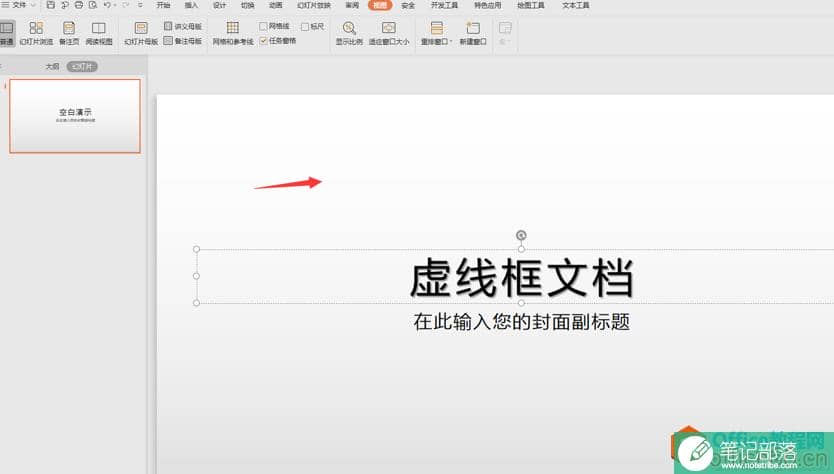This screenshot has width=834, height=474.
Task: Switch side panel to 幻灯片 tab
Action: pos(82,66)
